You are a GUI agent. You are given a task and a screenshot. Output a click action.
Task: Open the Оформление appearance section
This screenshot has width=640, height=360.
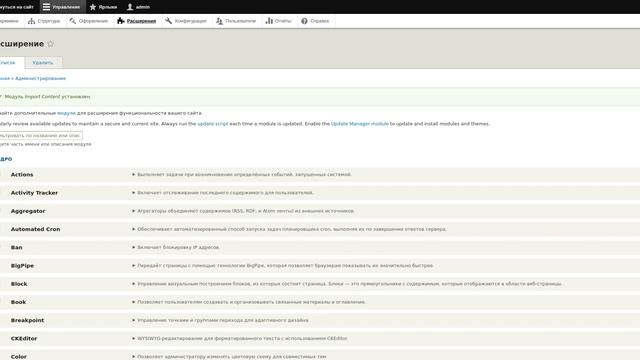point(89,21)
